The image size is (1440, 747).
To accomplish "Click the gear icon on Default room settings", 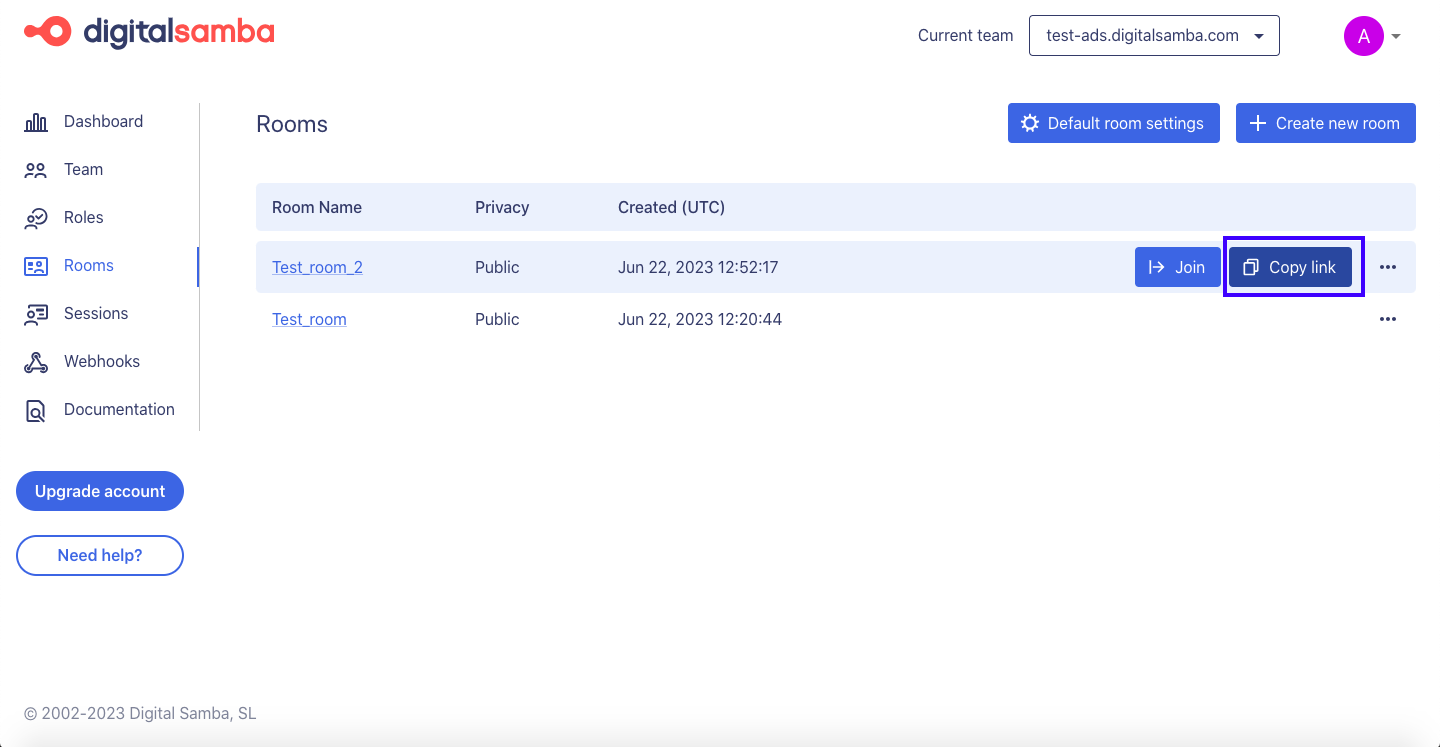I will pos(1031,123).
